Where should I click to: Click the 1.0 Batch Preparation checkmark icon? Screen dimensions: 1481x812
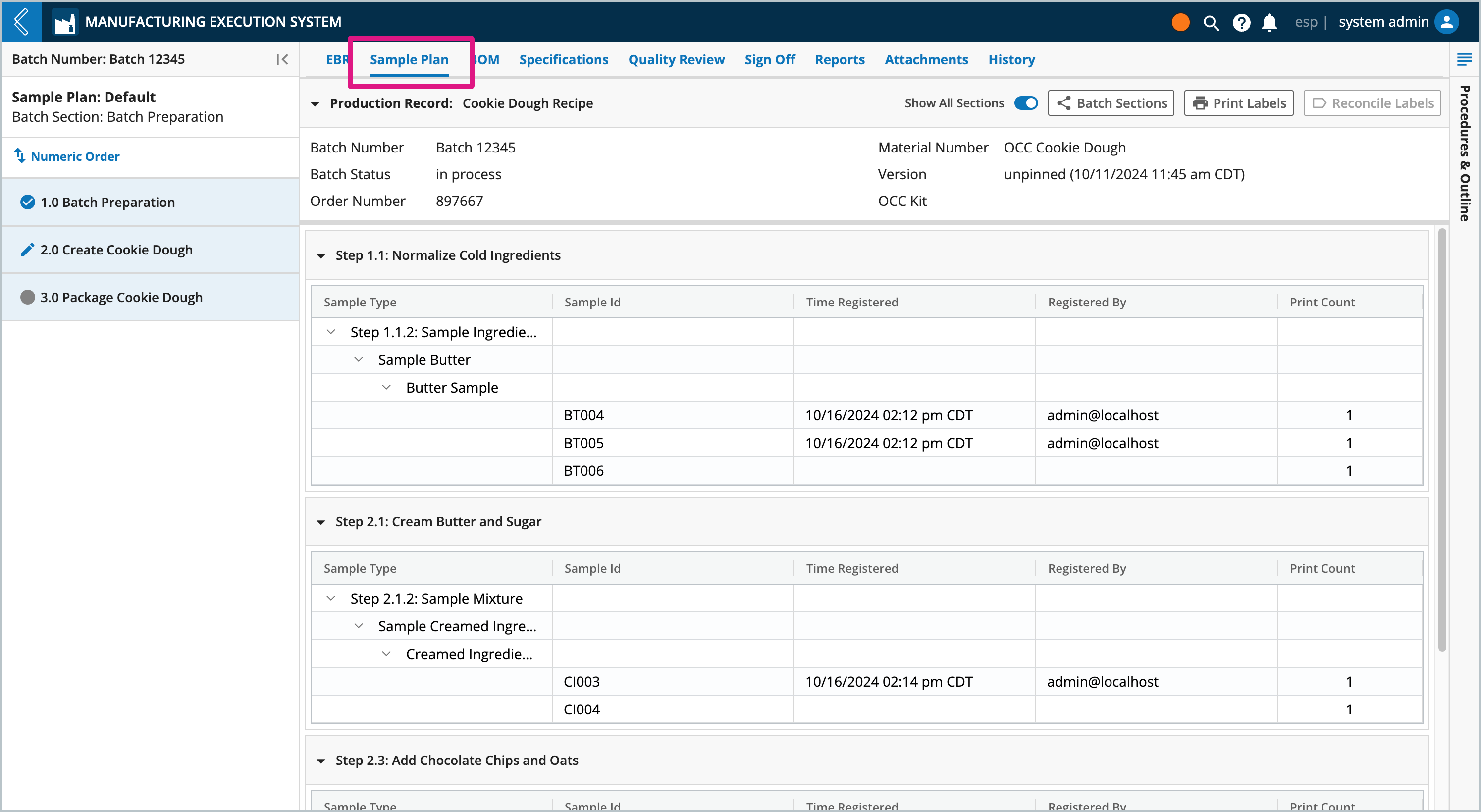tap(27, 202)
